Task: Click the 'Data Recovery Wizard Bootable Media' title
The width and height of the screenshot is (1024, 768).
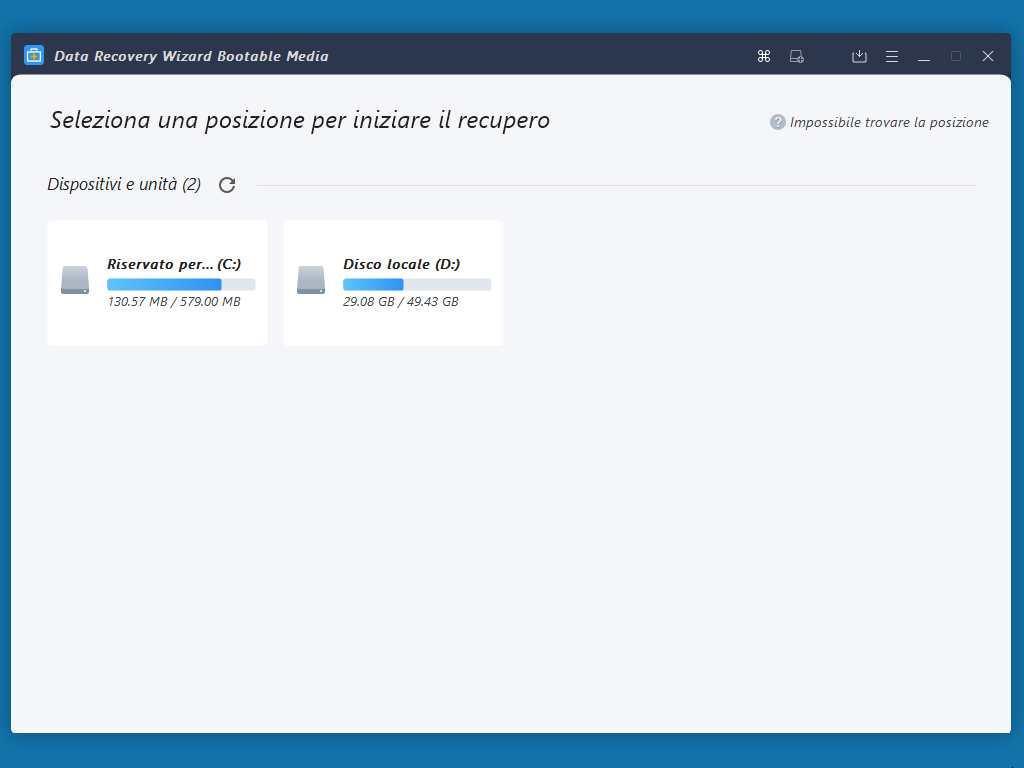Action: pyautogui.click(x=191, y=56)
